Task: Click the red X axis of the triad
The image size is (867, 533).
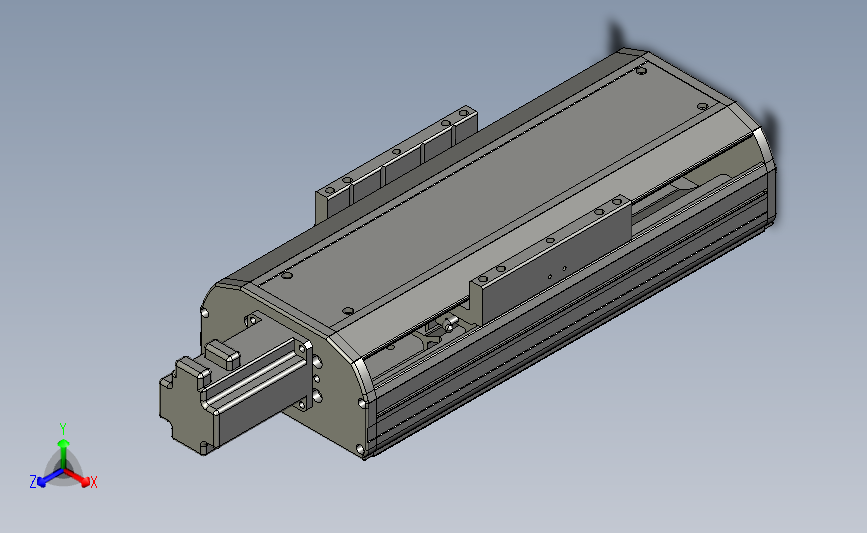Action: (78, 477)
